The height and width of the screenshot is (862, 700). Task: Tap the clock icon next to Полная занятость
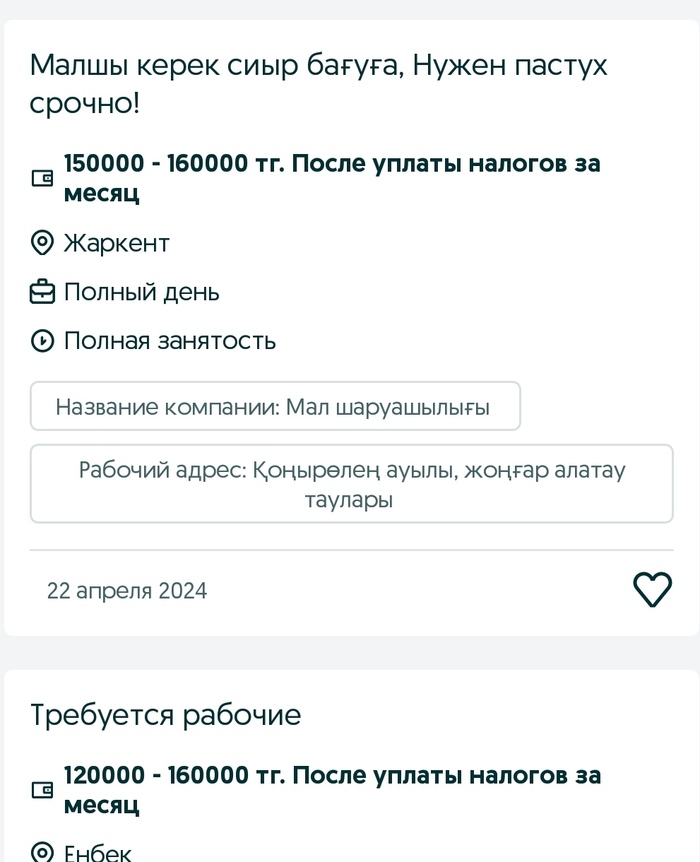coord(42,341)
